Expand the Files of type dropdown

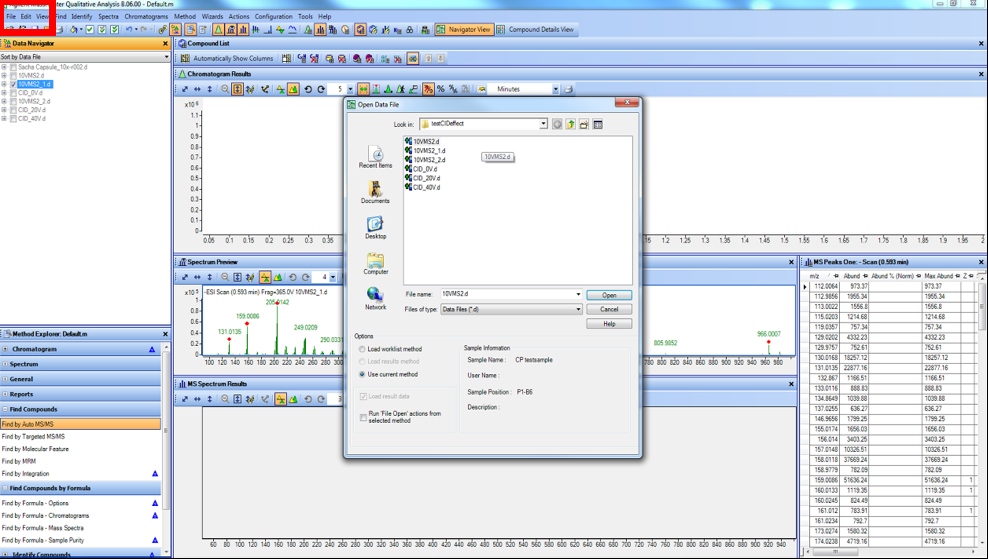click(577, 309)
